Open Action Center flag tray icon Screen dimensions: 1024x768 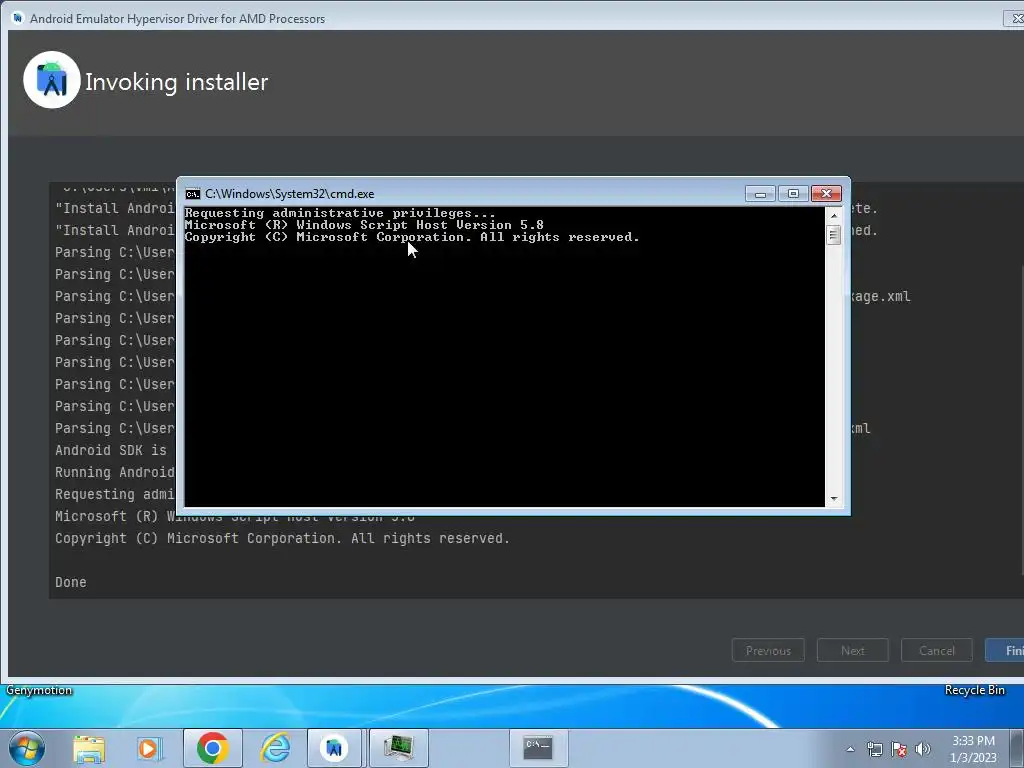[899, 749]
